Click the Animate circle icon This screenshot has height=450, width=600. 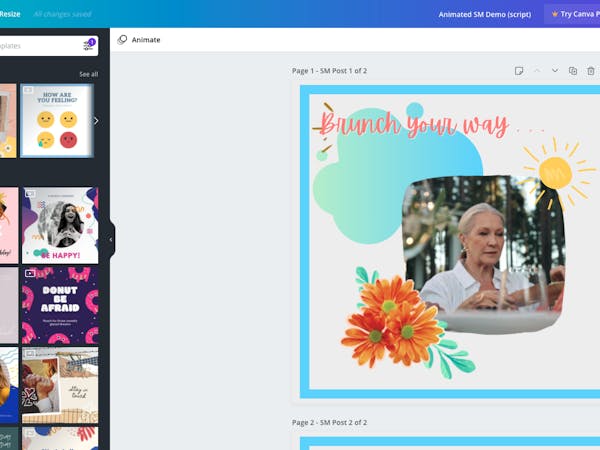click(122, 40)
